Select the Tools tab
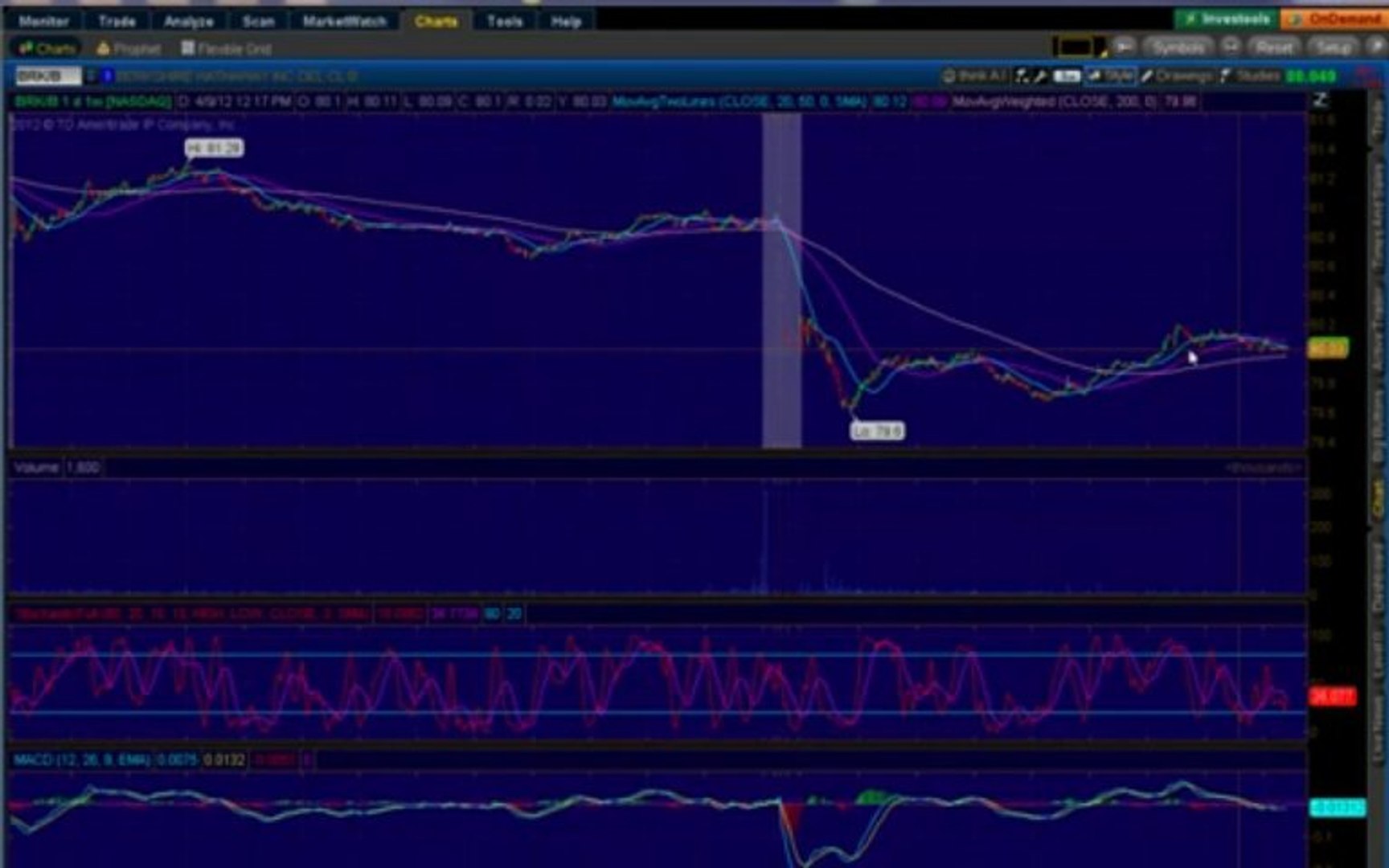Image resolution: width=1389 pixels, height=868 pixels. coord(505,21)
